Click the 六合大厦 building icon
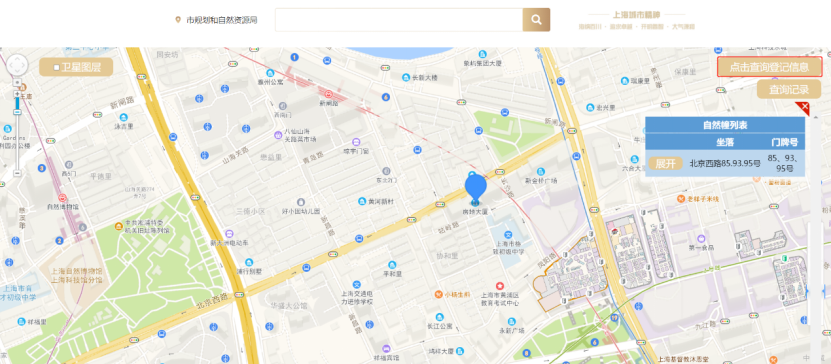 tap(634, 159)
